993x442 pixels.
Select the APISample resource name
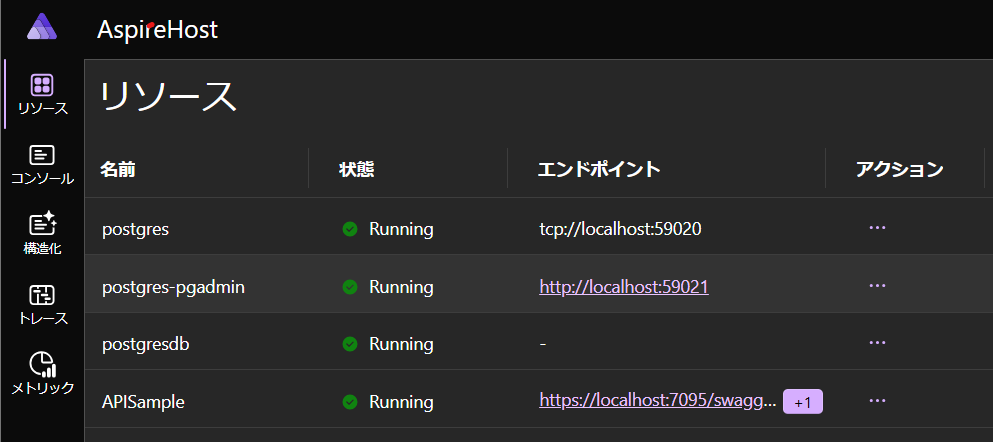[x=143, y=401]
